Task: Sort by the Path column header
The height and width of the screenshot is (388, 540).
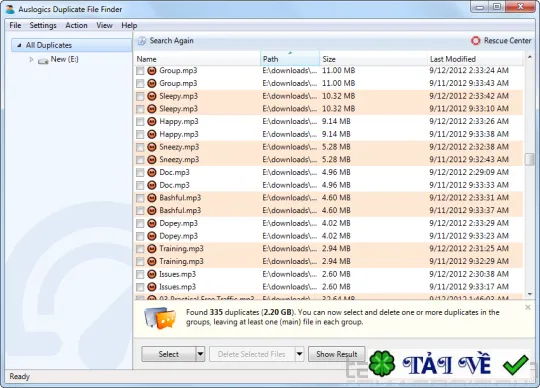Action: point(290,59)
